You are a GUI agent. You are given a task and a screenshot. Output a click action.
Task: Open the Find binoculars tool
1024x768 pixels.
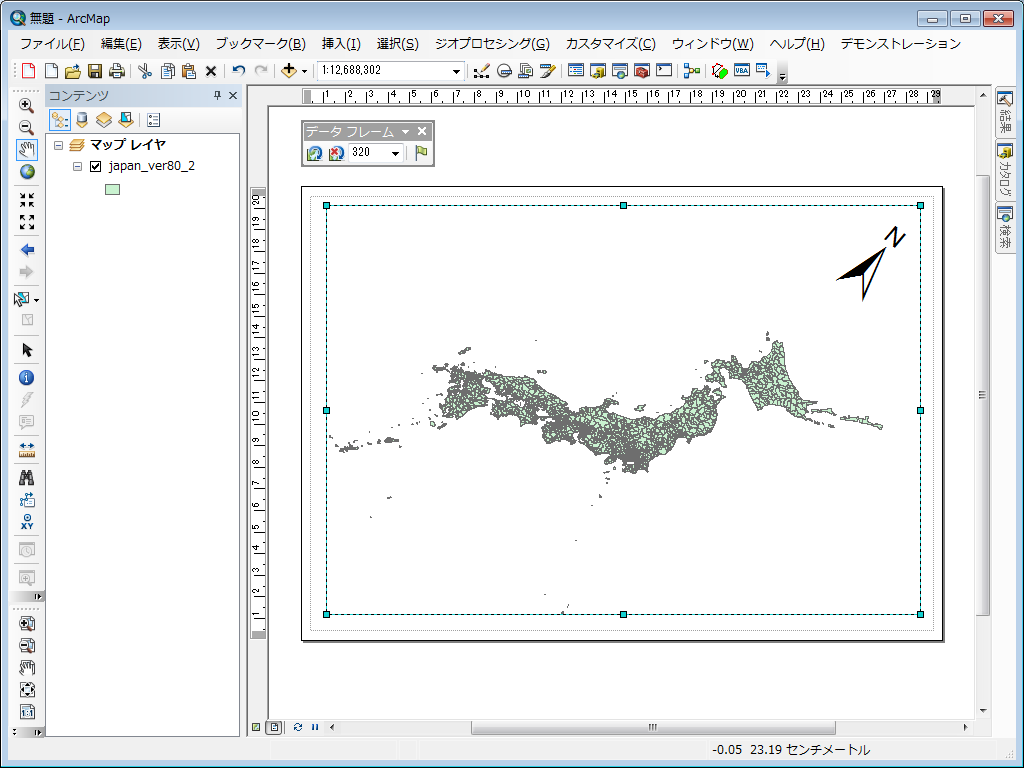[x=27, y=477]
